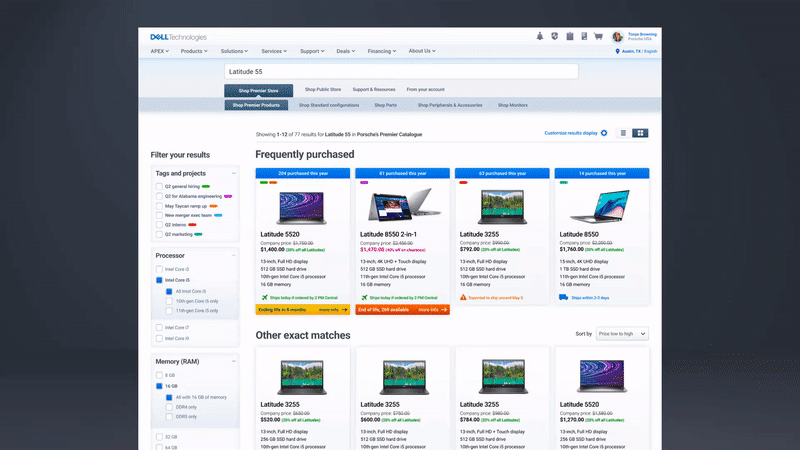Image resolution: width=800 pixels, height=450 pixels.
Task: Check Q2 for Alabama engineering tag
Action: click(159, 196)
